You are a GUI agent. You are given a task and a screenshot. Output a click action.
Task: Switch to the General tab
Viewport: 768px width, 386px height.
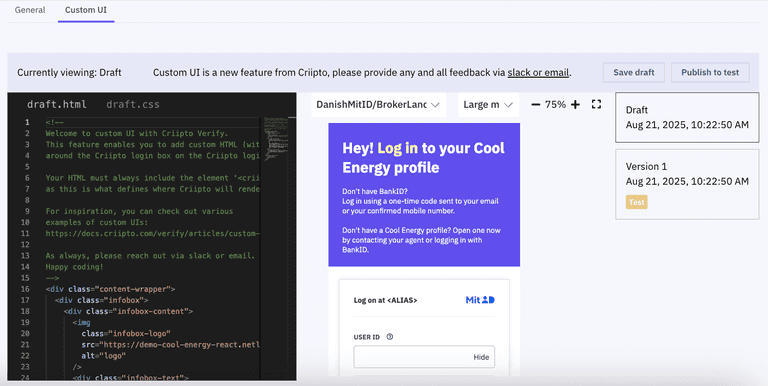pos(30,10)
